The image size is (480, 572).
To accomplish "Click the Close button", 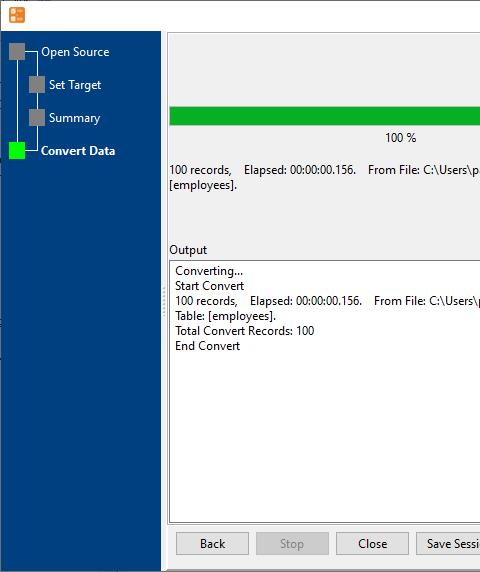I will pos(372,544).
